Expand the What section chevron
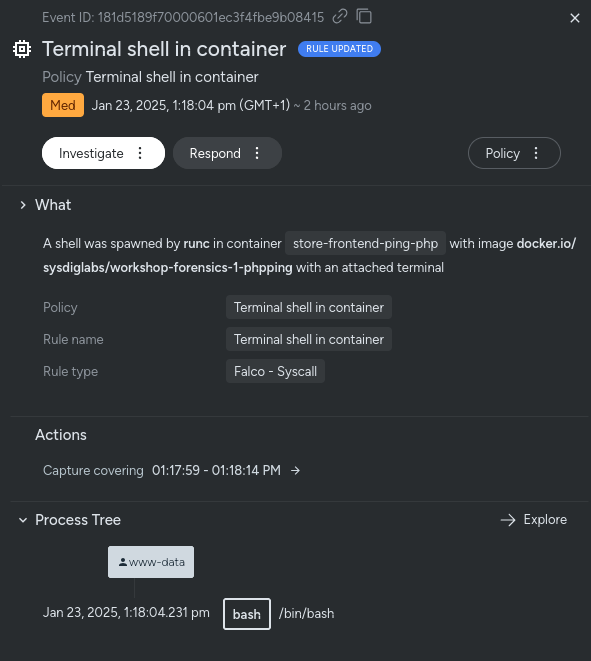This screenshot has width=591, height=661. tap(23, 205)
